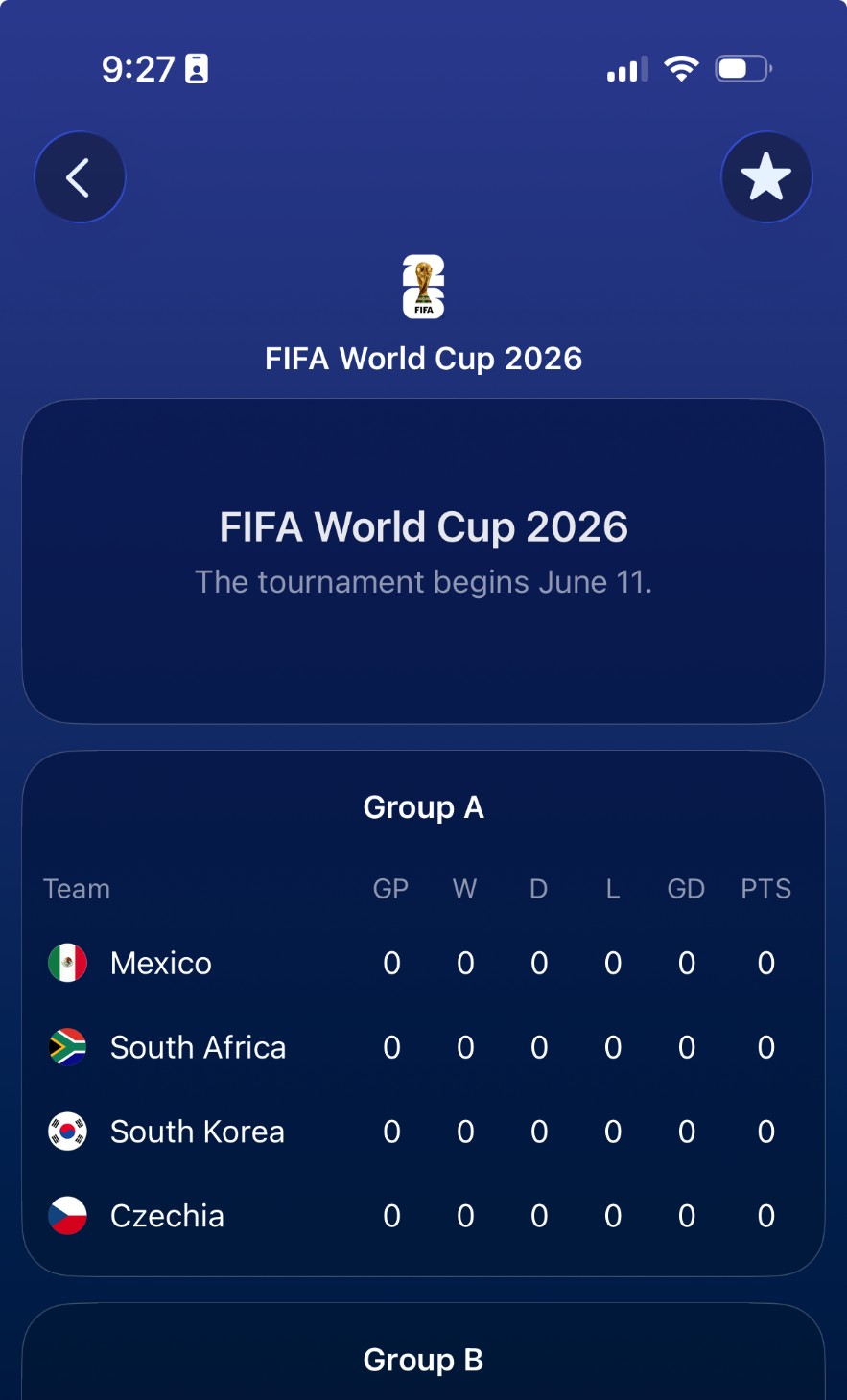
Task: Tap the back arrow button
Action: [80, 177]
